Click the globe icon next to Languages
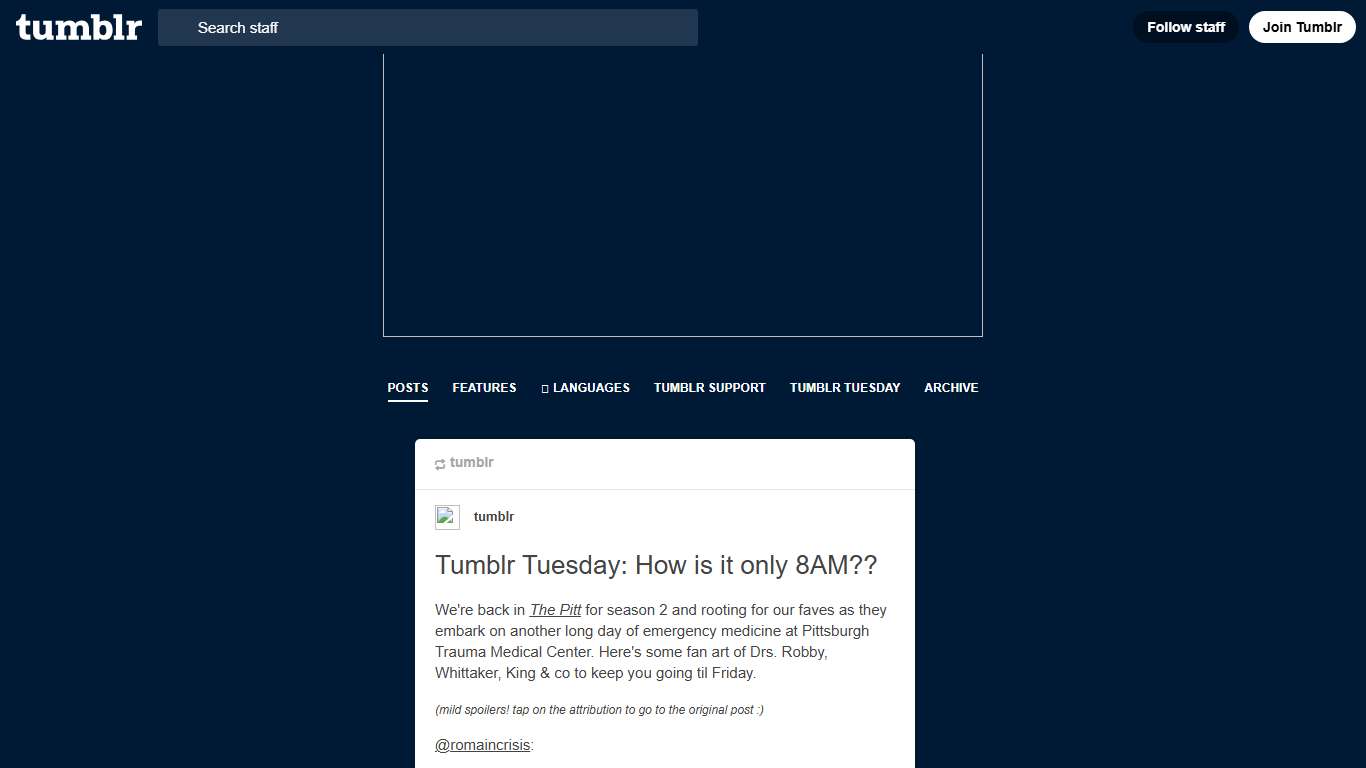 point(545,388)
